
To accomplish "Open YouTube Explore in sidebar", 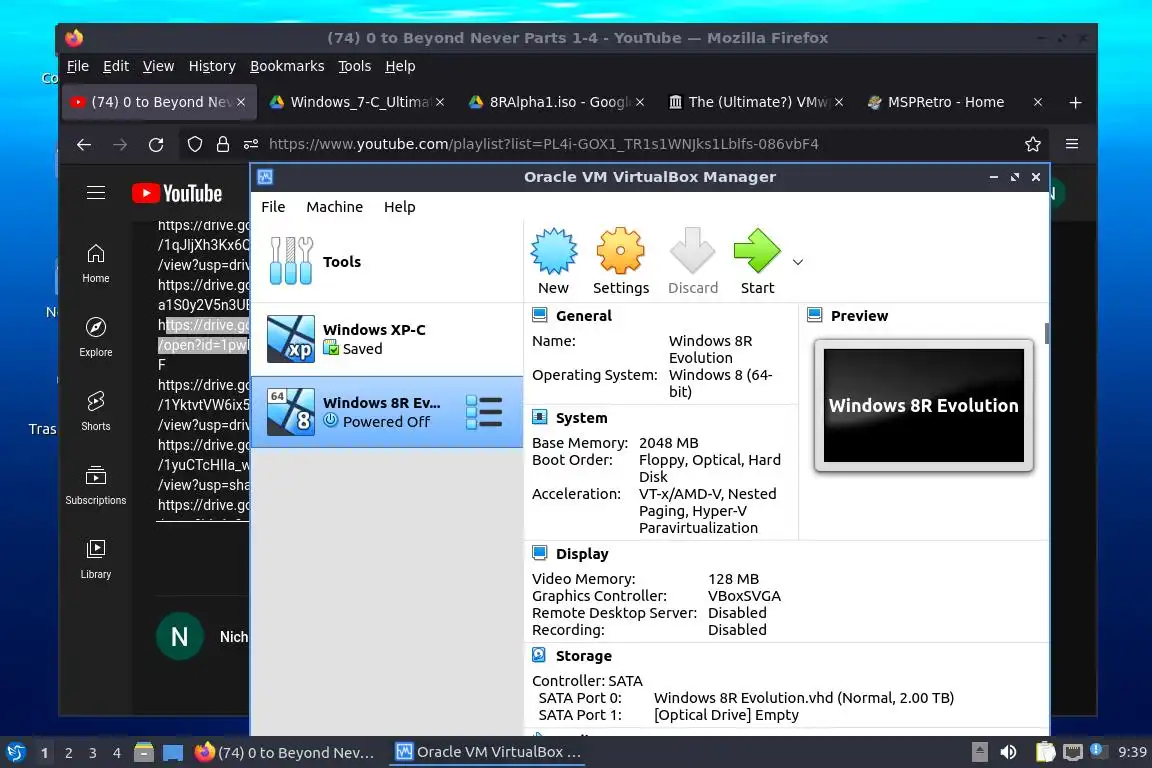I will click(96, 337).
